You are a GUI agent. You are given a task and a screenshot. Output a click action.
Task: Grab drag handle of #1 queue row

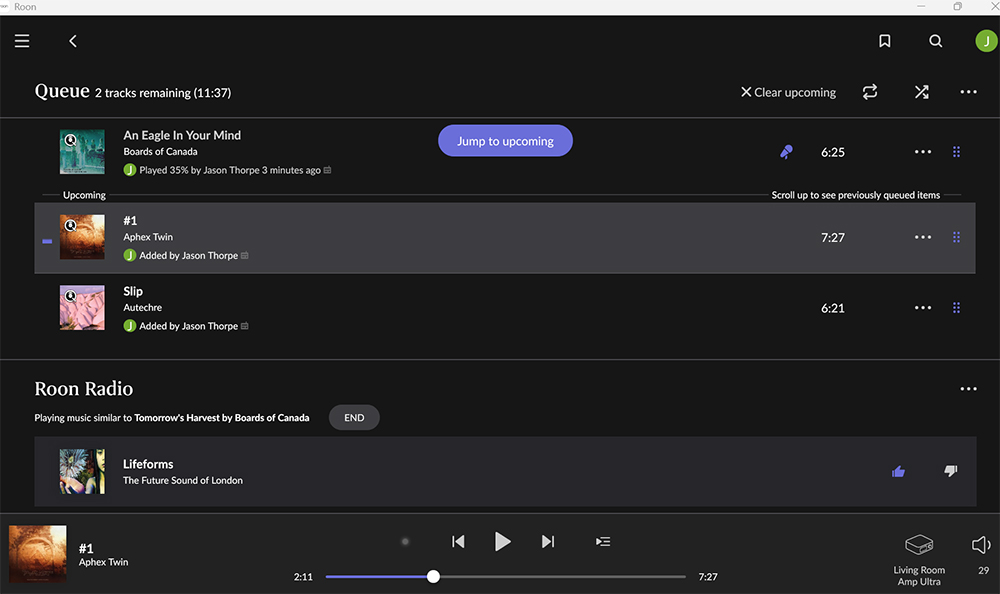coord(956,237)
